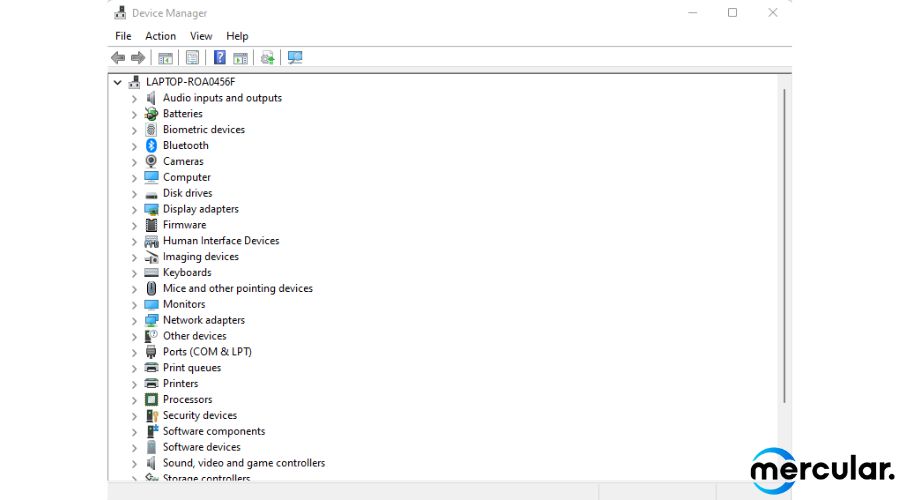This screenshot has width=900, height=500.
Task: Open the Help menu
Action: [x=237, y=36]
